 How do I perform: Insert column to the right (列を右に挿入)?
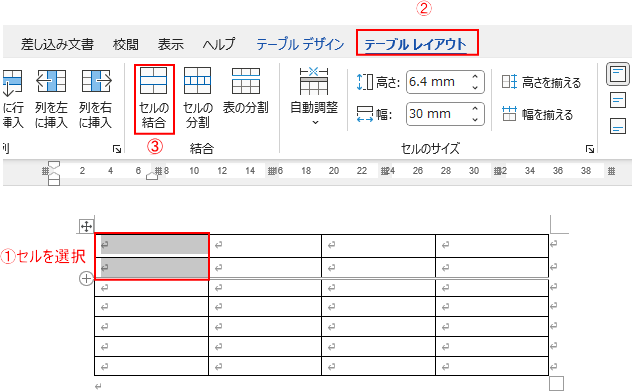96,98
